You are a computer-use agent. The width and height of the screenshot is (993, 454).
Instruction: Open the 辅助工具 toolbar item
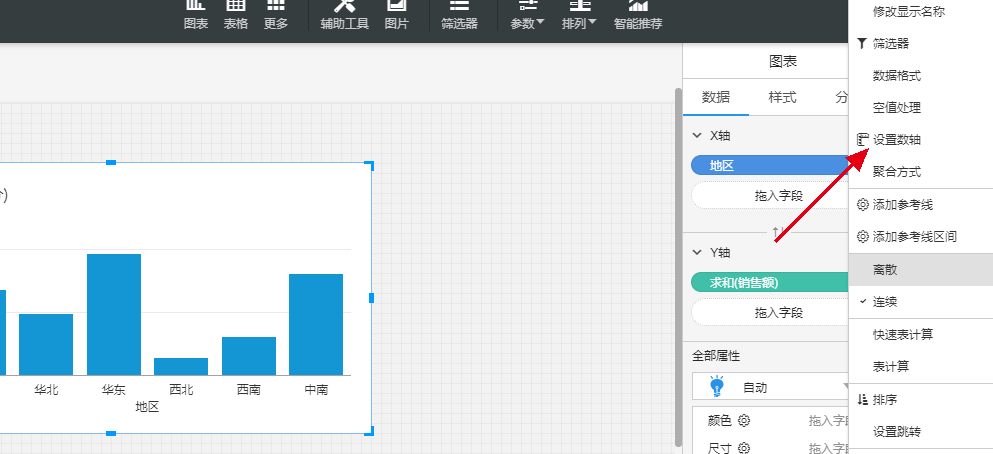click(x=345, y=16)
